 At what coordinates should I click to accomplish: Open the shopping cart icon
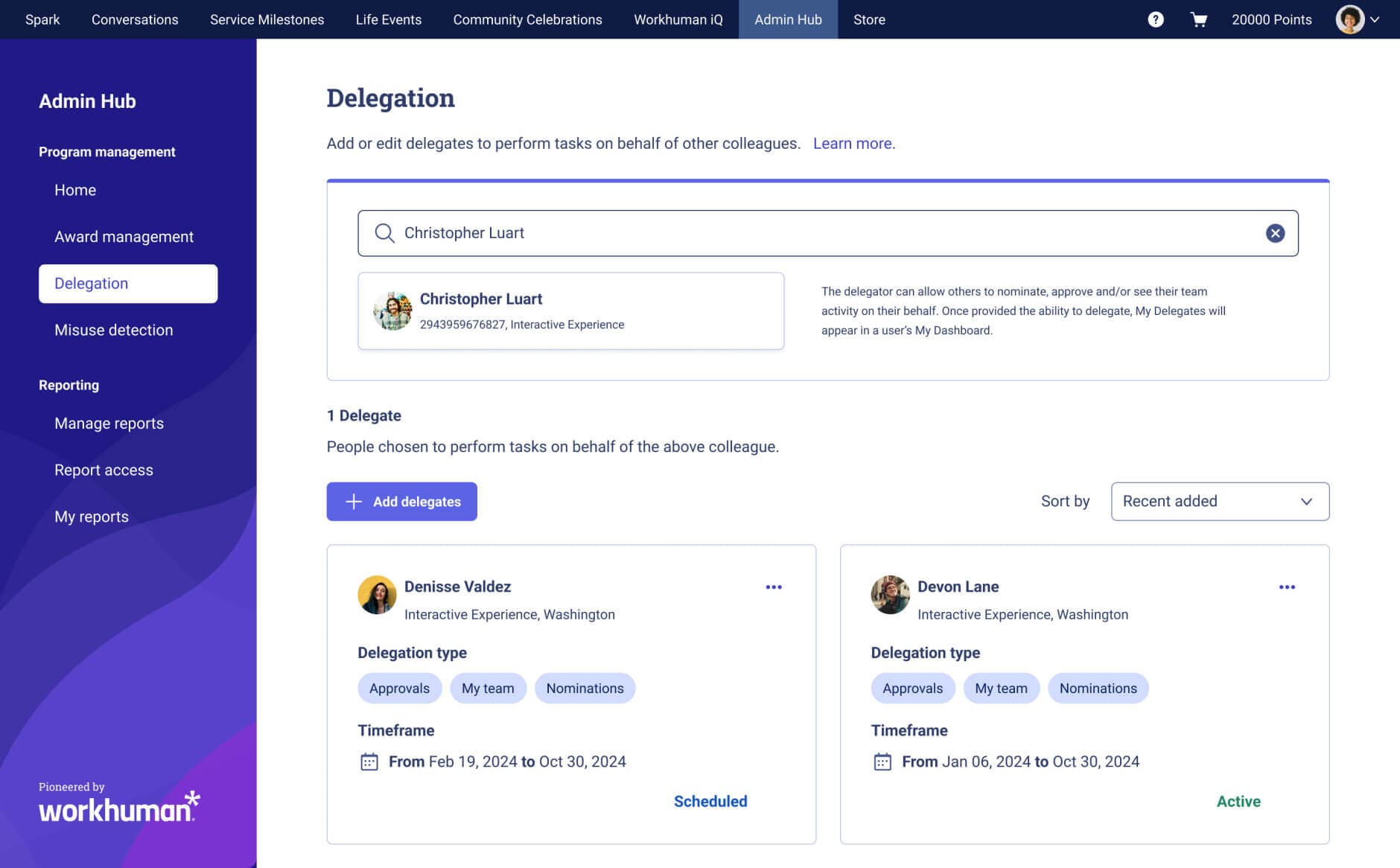[1200, 19]
